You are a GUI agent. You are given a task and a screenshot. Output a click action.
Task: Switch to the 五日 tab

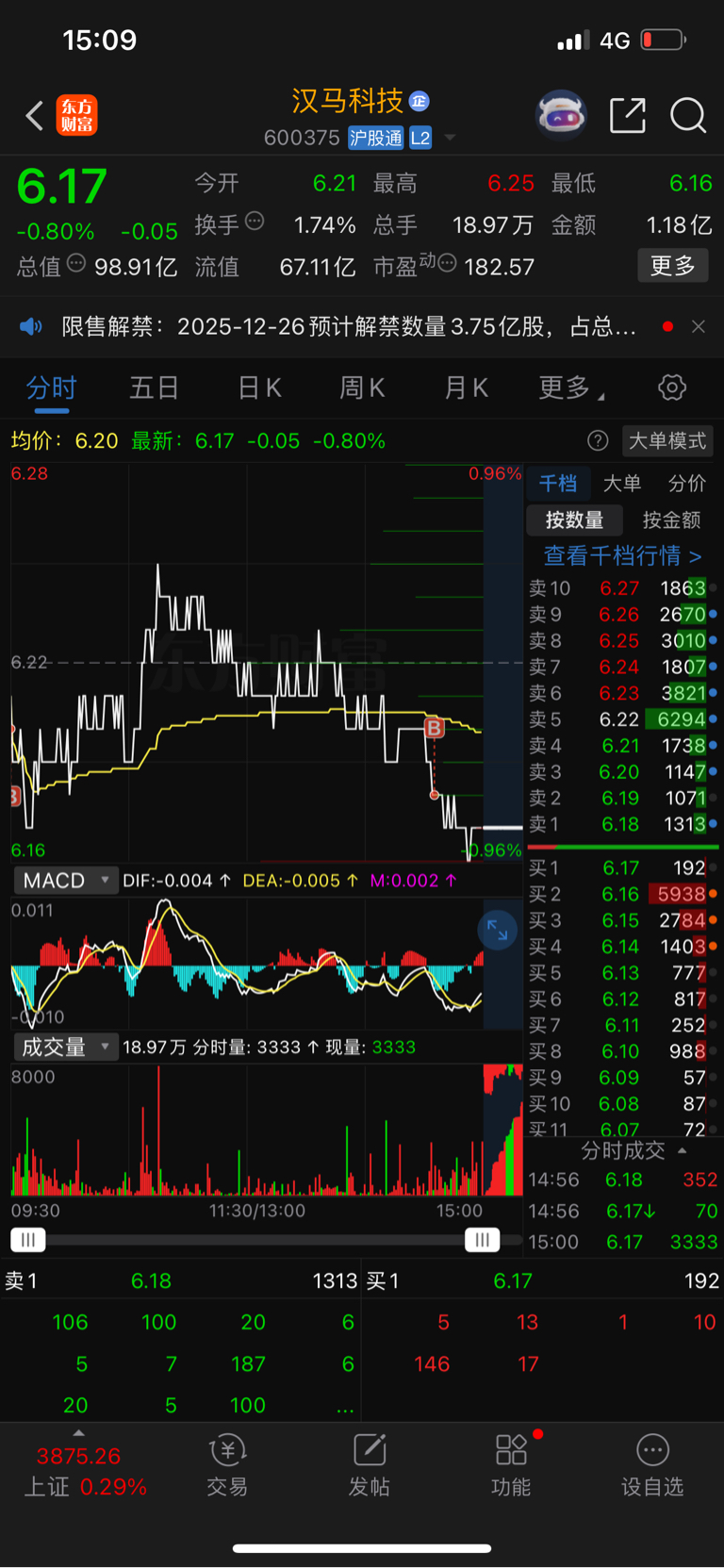(154, 388)
